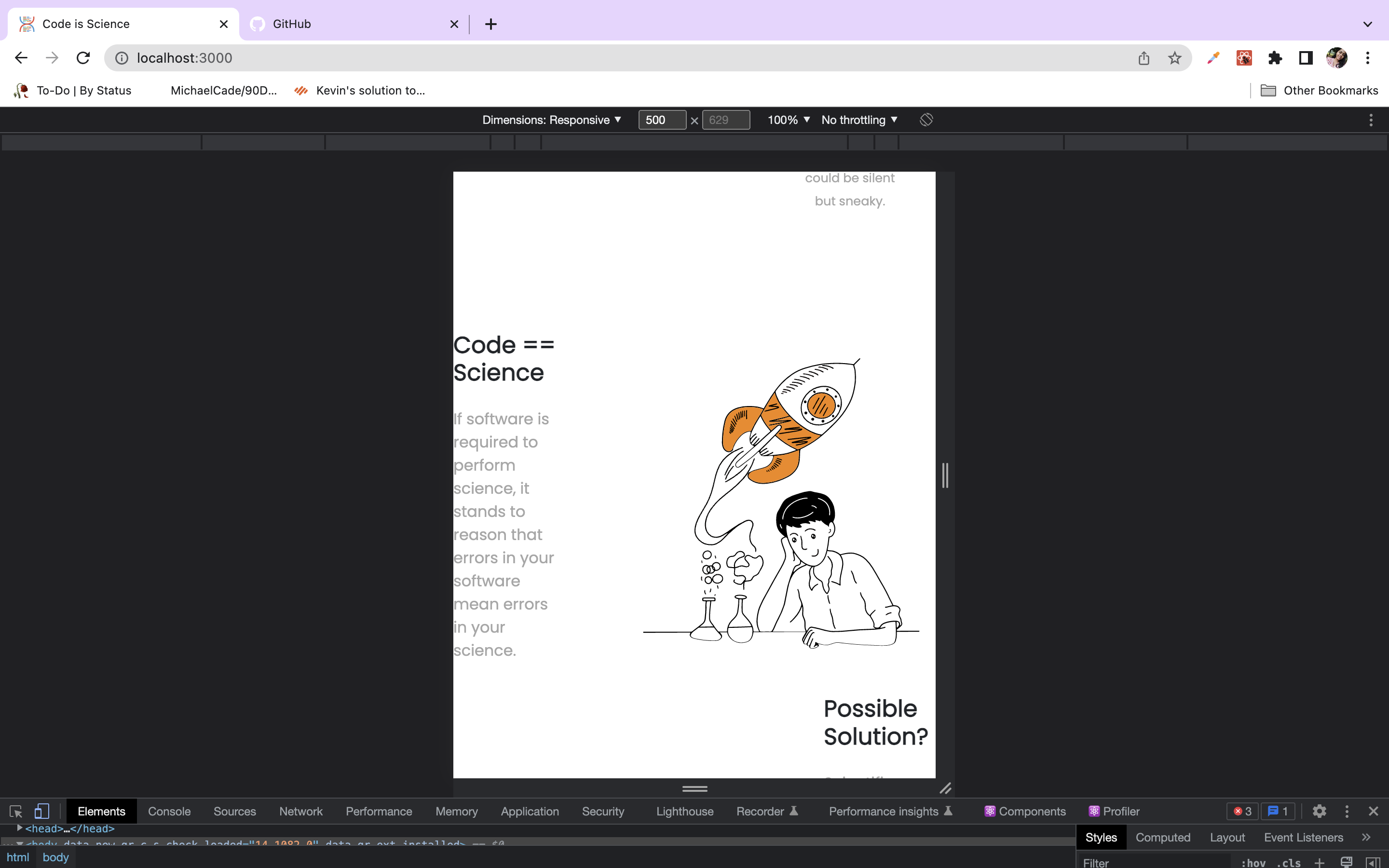Image resolution: width=1389 pixels, height=868 pixels.
Task: Click the viewport width input field
Action: pos(661,120)
